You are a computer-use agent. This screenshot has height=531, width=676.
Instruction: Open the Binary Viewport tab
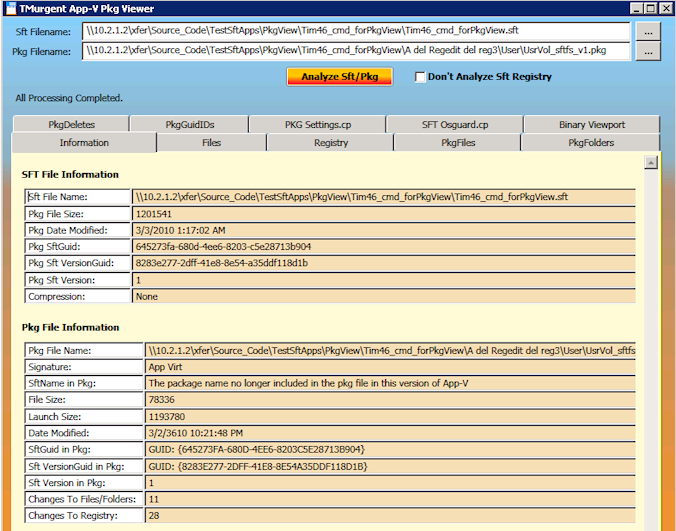click(x=592, y=125)
